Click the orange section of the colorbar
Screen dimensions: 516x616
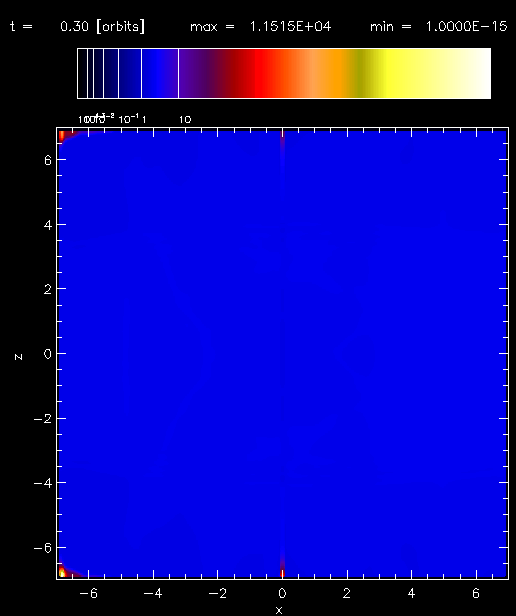tap(334, 73)
